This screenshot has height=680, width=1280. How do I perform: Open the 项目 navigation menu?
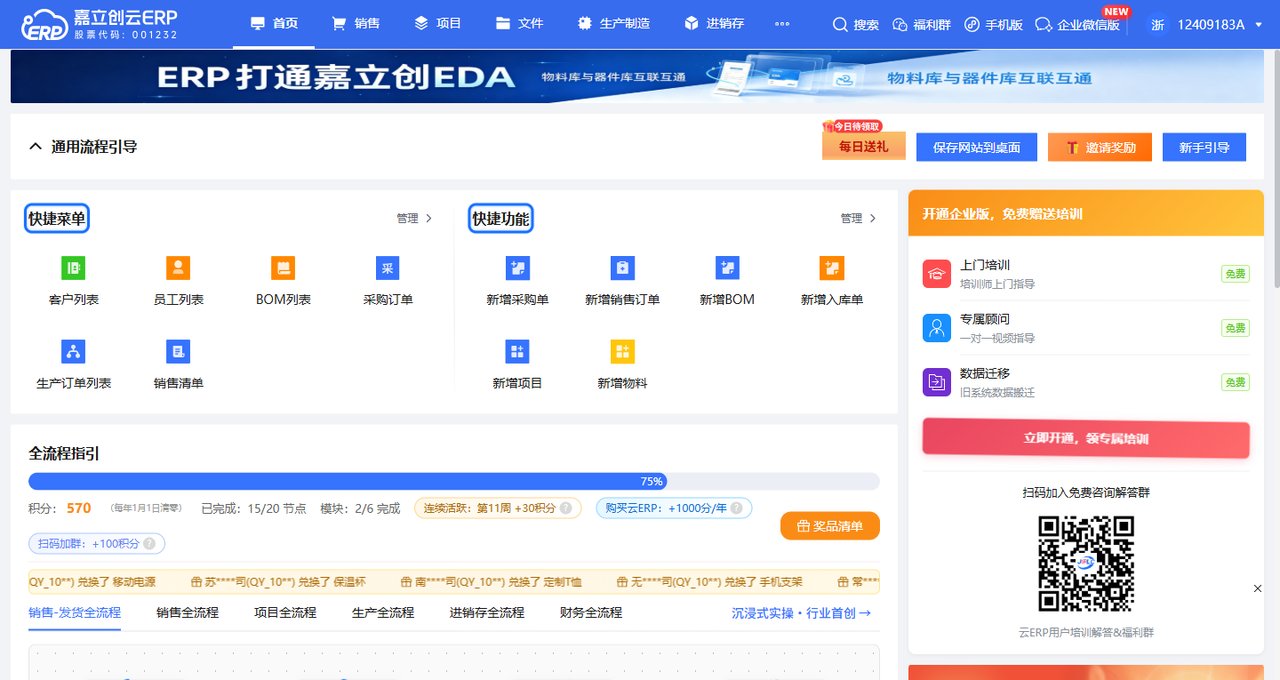pos(438,24)
